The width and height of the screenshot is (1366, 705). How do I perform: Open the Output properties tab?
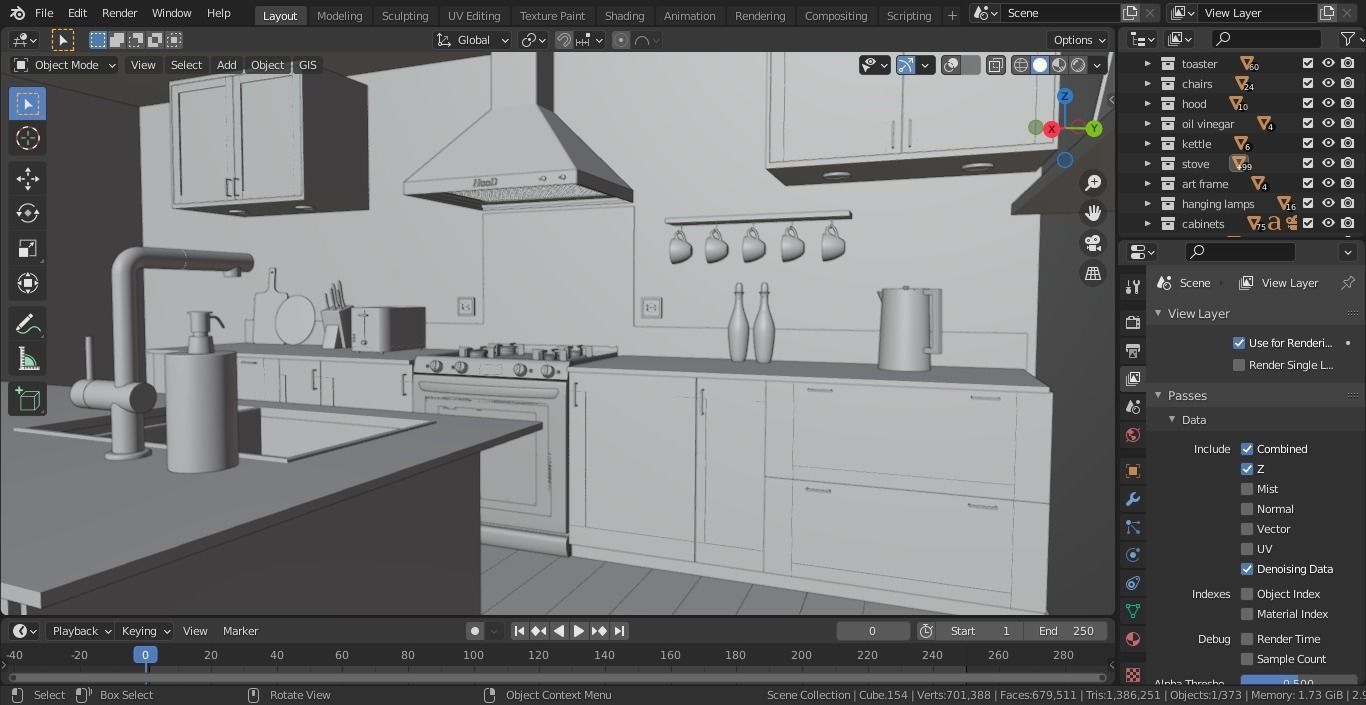click(1132, 350)
